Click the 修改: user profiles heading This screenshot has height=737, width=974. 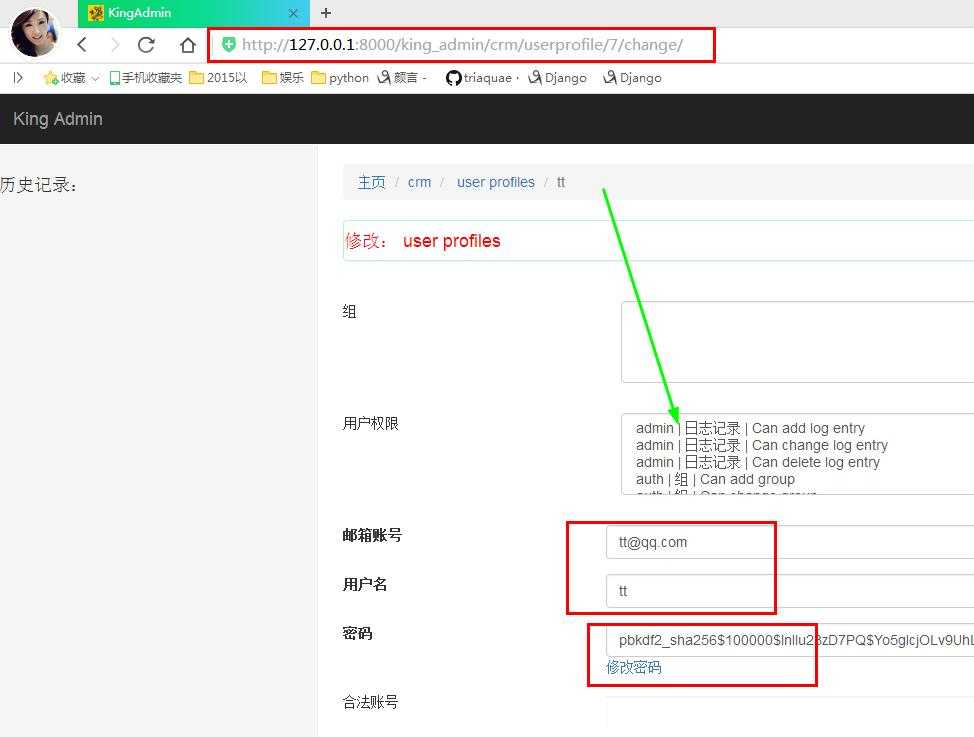point(422,240)
